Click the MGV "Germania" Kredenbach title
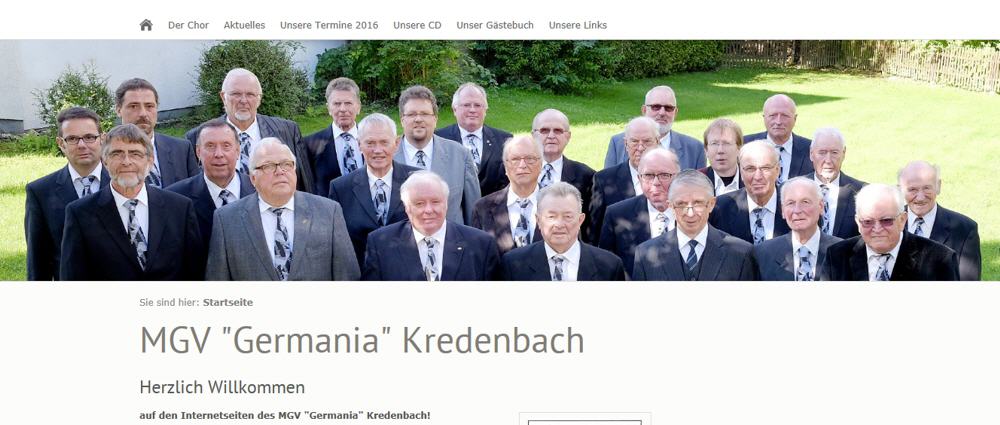The height and width of the screenshot is (425, 1000). point(362,341)
